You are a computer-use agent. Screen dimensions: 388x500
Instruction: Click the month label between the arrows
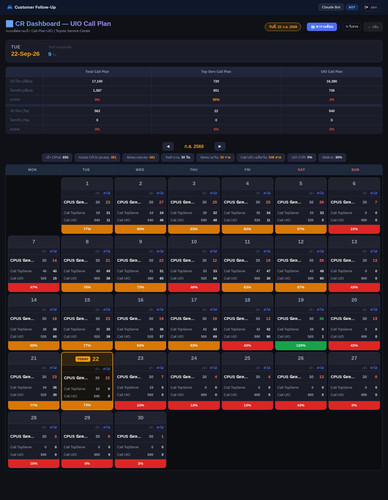click(194, 146)
